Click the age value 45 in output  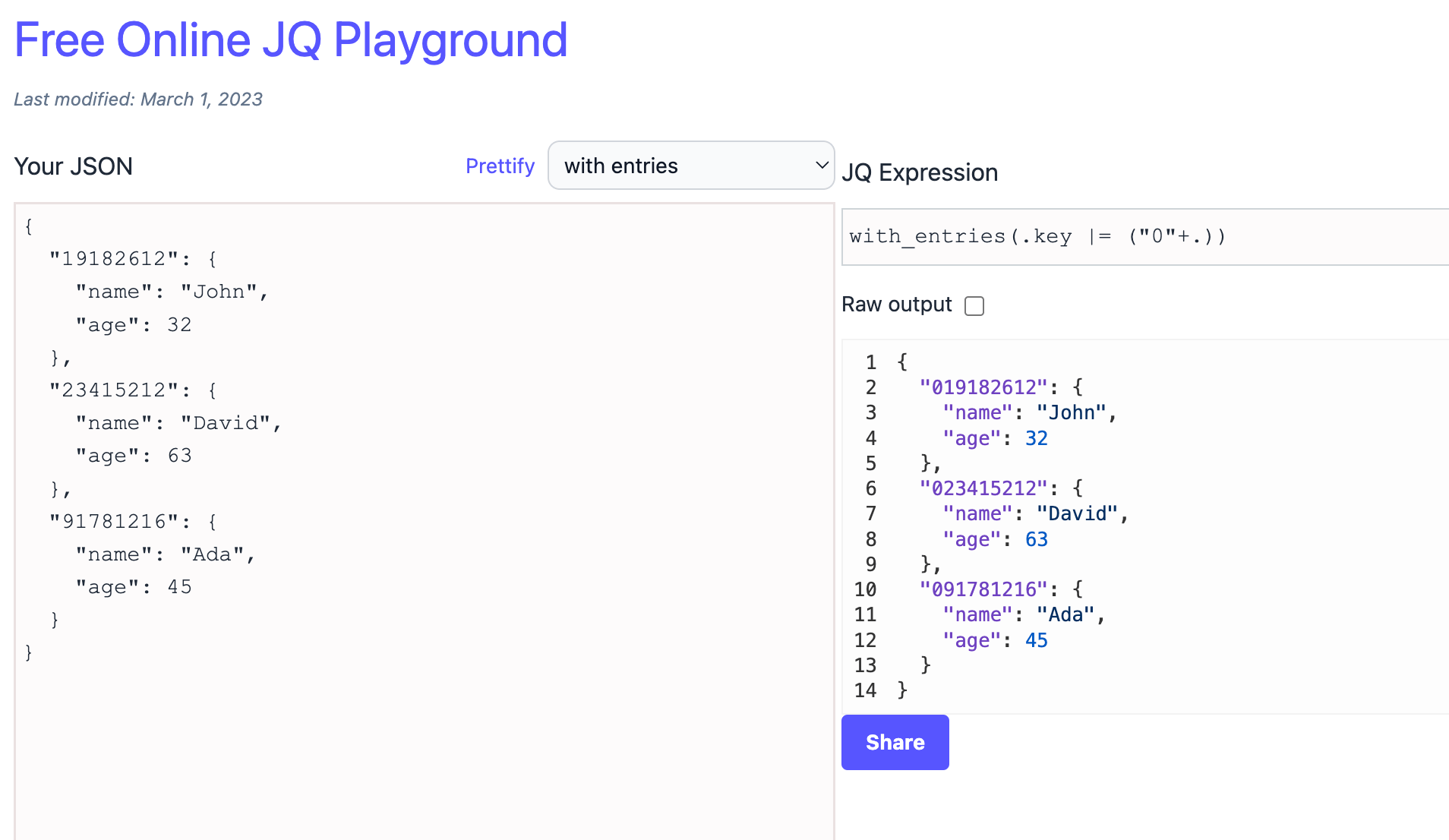click(1037, 640)
